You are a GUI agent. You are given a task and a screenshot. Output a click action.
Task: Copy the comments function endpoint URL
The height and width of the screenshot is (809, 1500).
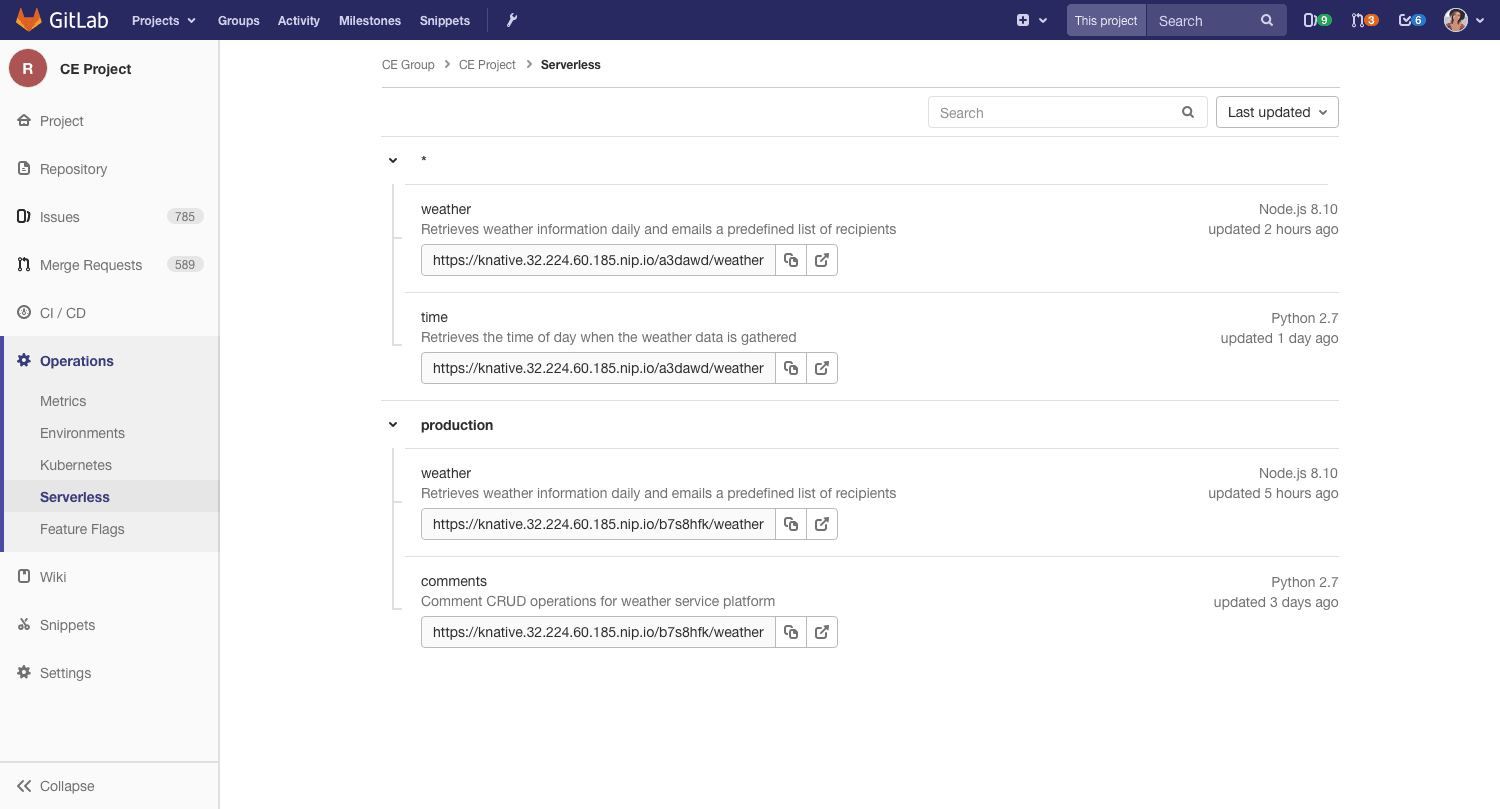point(791,631)
